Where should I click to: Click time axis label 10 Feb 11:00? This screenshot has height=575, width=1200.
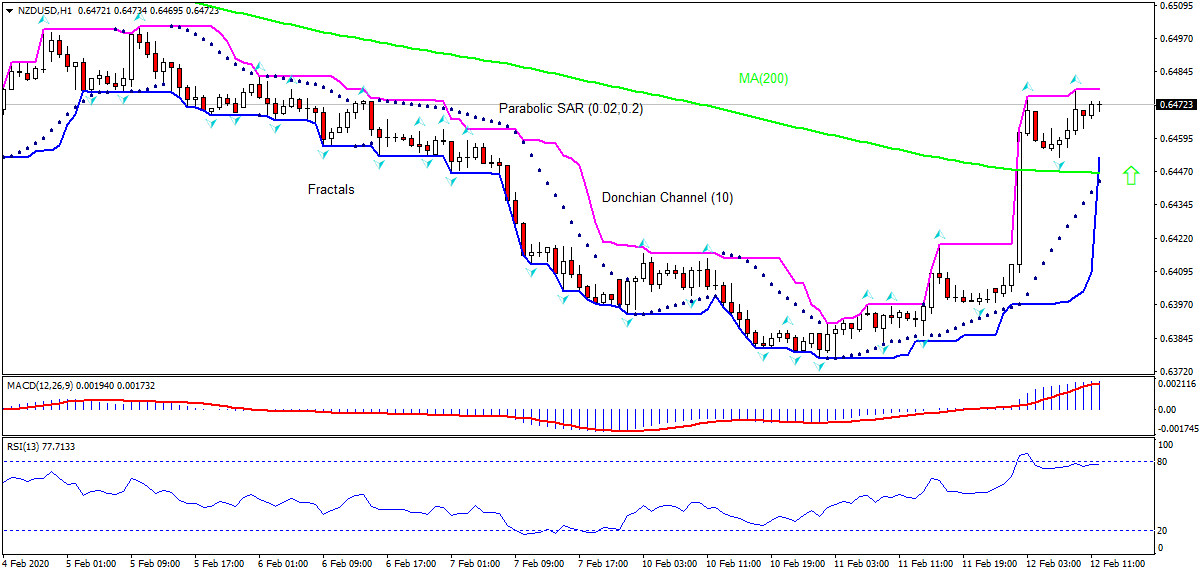[733, 564]
